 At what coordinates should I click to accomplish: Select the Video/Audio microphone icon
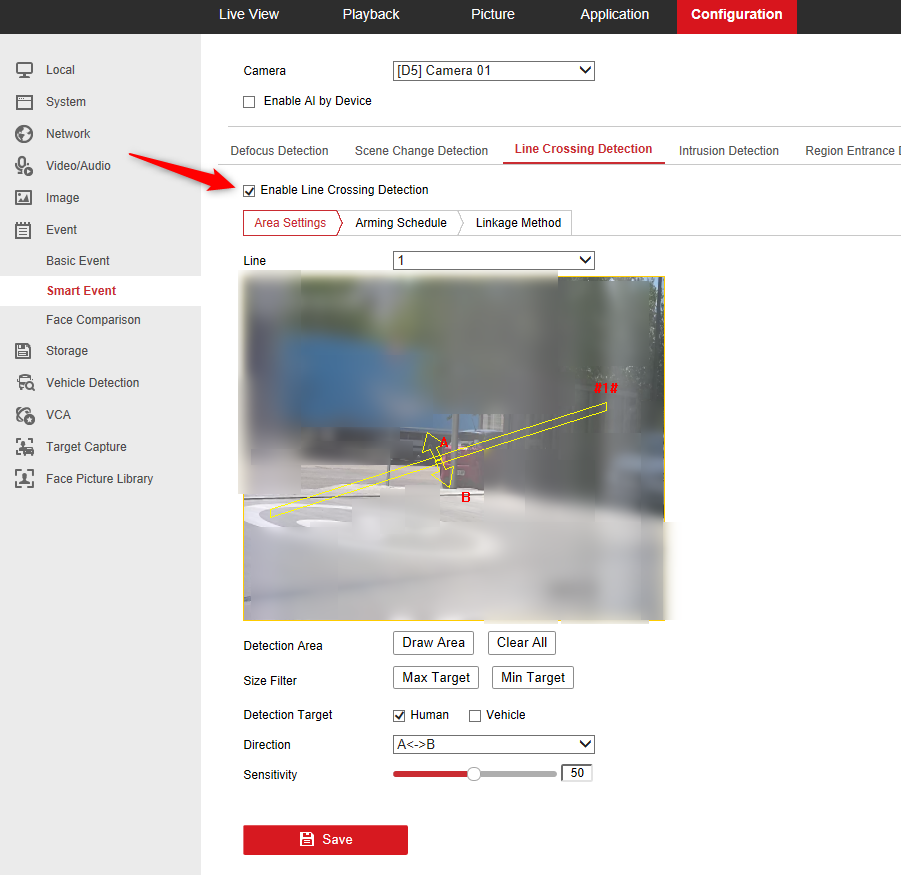pos(24,166)
